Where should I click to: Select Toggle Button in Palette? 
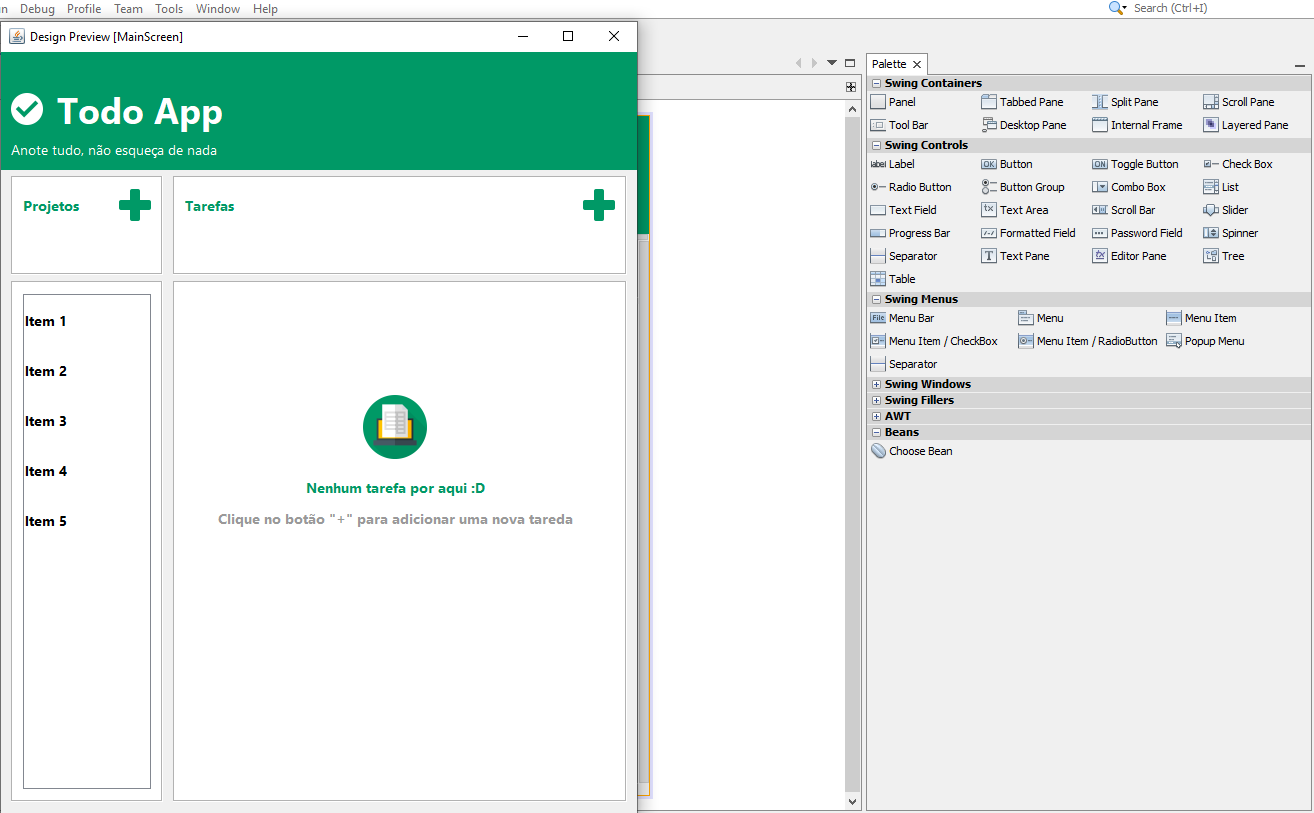click(x=1135, y=164)
